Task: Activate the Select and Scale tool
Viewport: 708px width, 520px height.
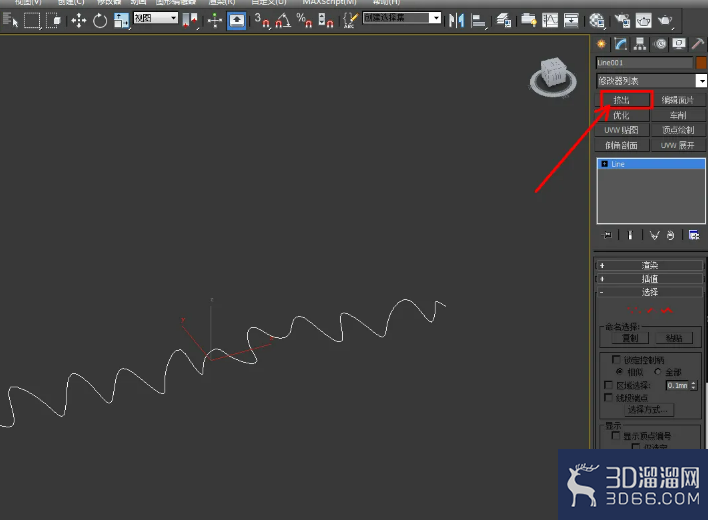Action: 121,20
